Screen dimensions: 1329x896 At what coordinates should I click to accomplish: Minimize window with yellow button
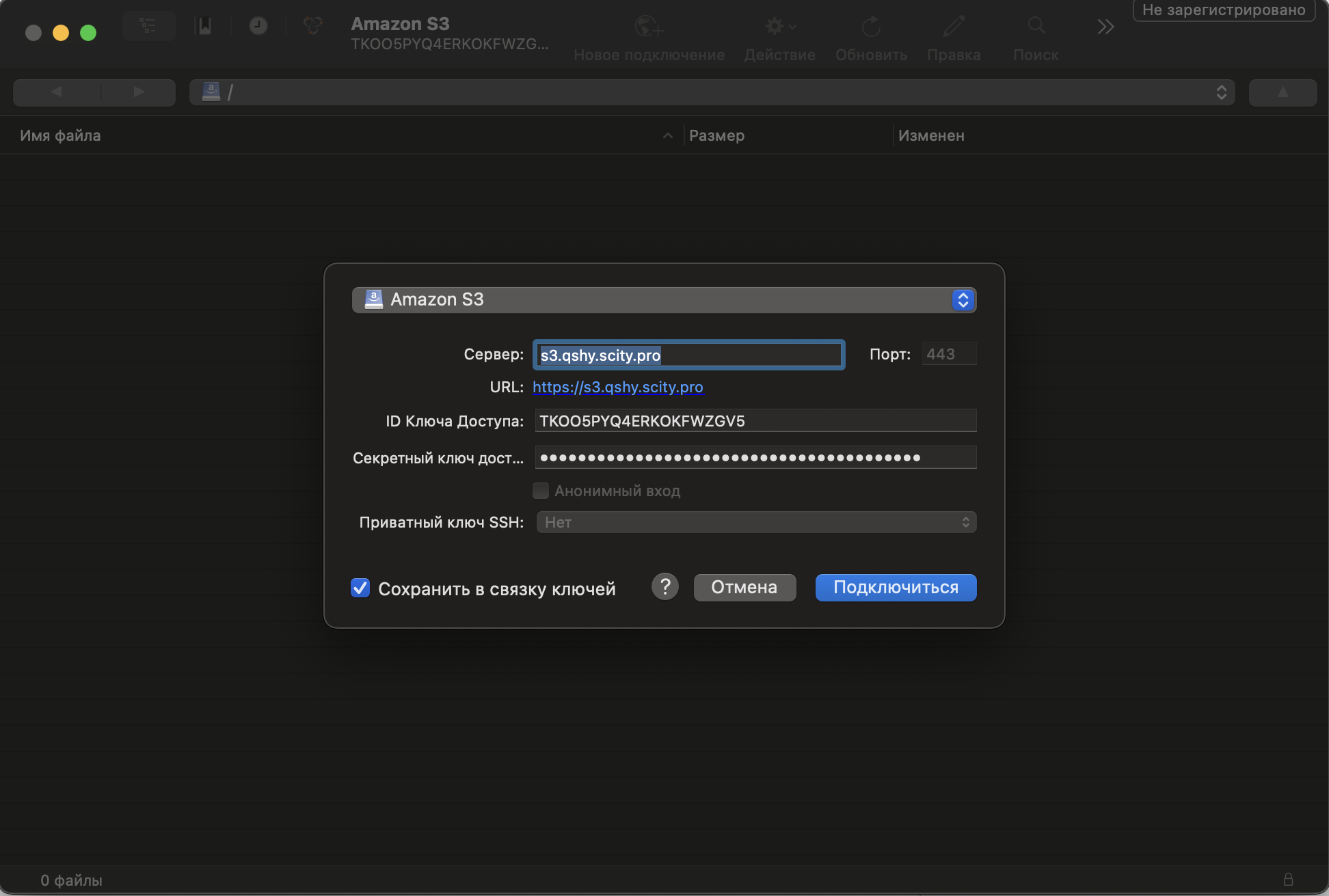(61, 33)
